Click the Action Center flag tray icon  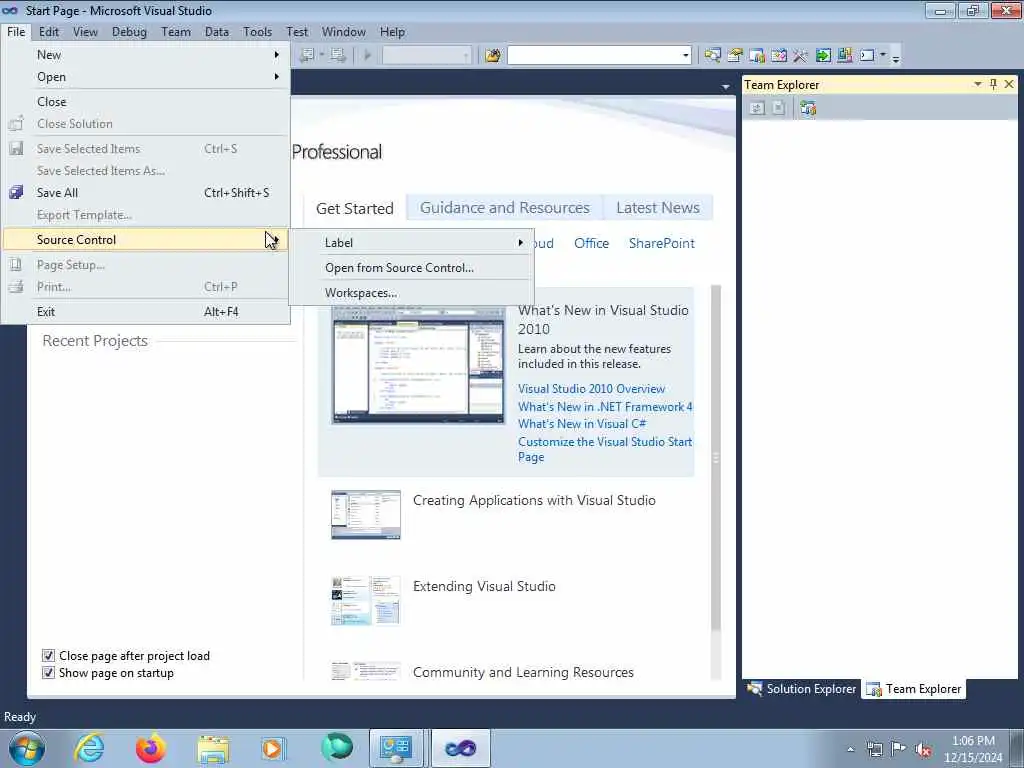coord(899,749)
